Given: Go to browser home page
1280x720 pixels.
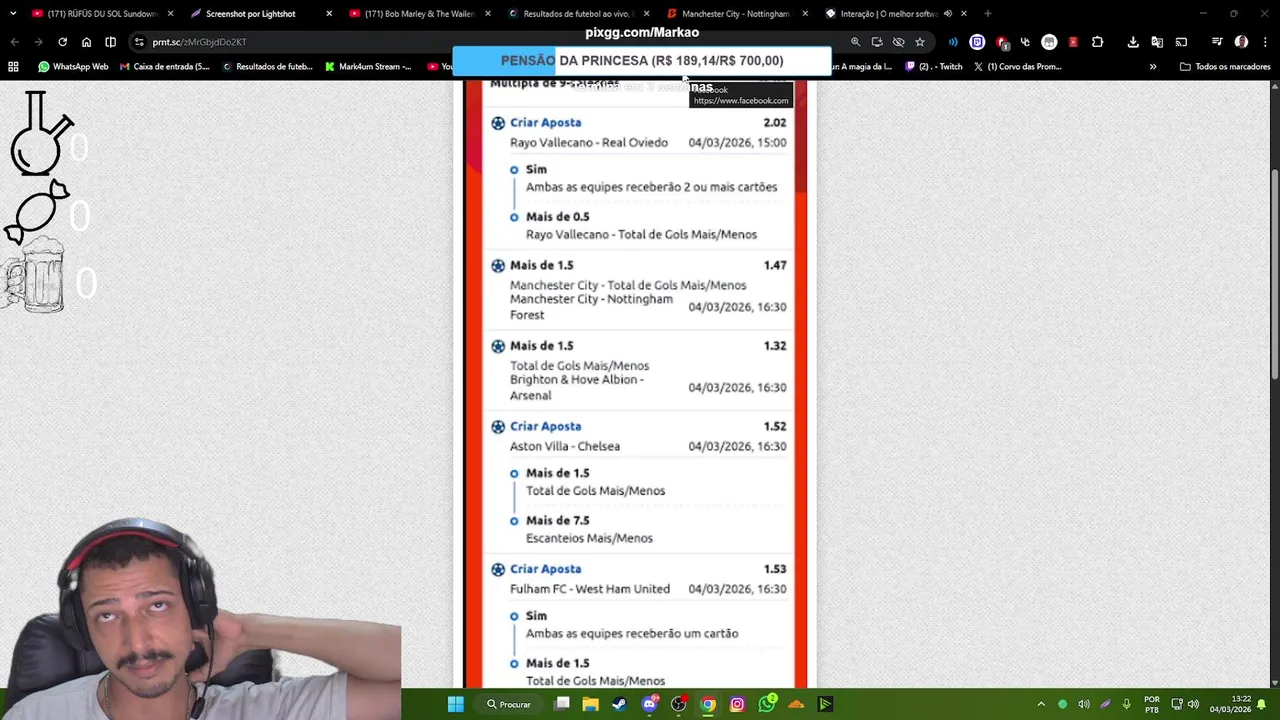Looking at the screenshot, I should (x=86, y=42).
